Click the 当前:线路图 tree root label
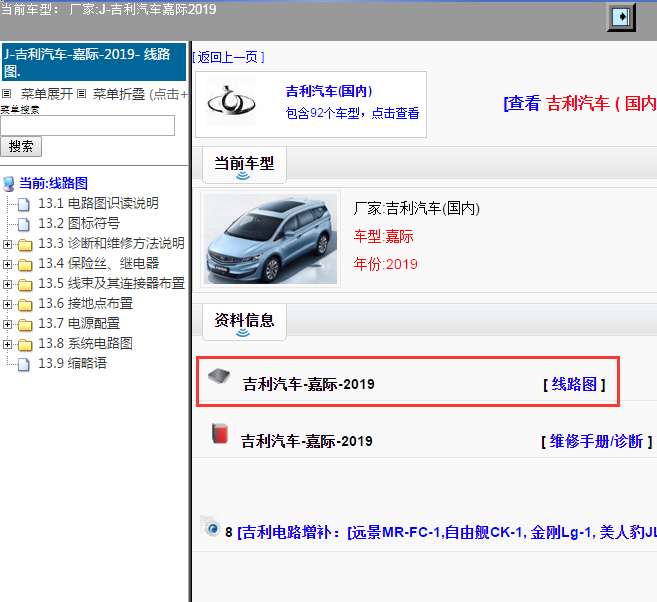 tap(54, 183)
